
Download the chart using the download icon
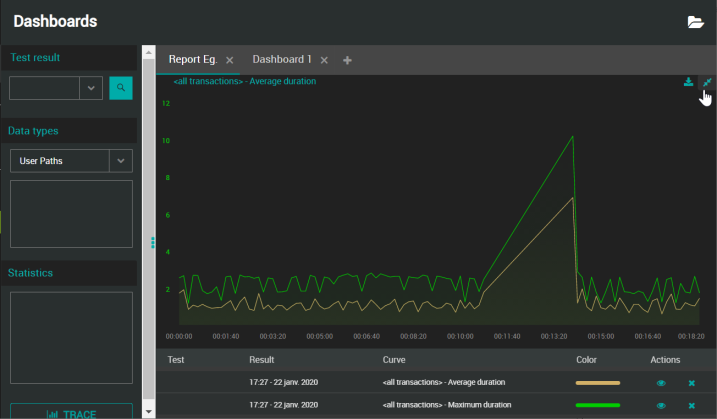(688, 82)
